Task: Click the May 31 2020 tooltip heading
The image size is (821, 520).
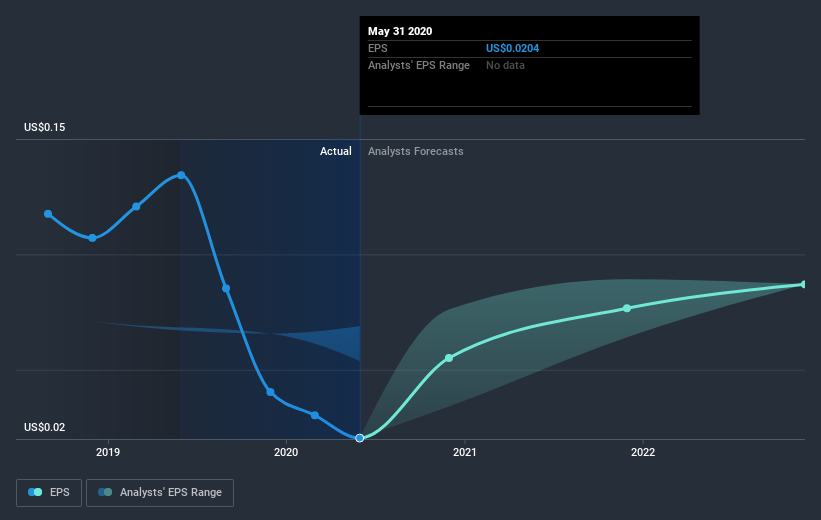Action: [x=400, y=31]
